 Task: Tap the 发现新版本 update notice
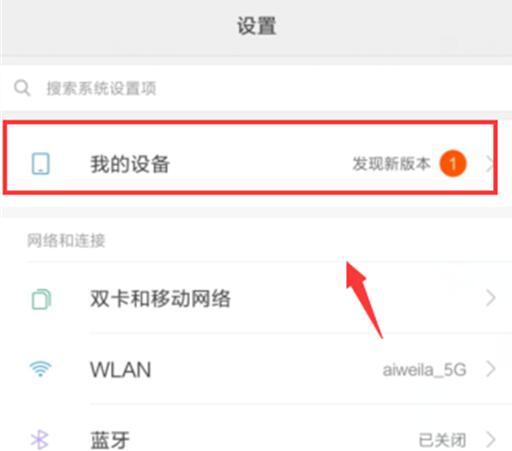click(x=391, y=164)
